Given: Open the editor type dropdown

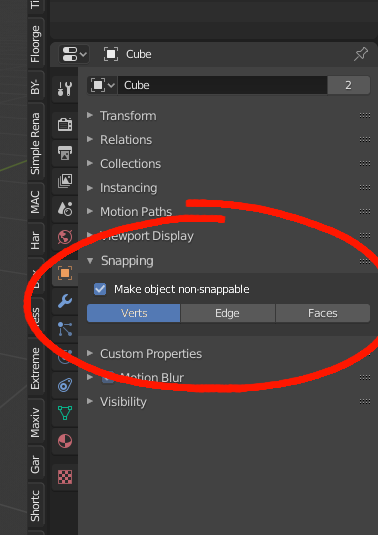Looking at the screenshot, I should [74, 54].
